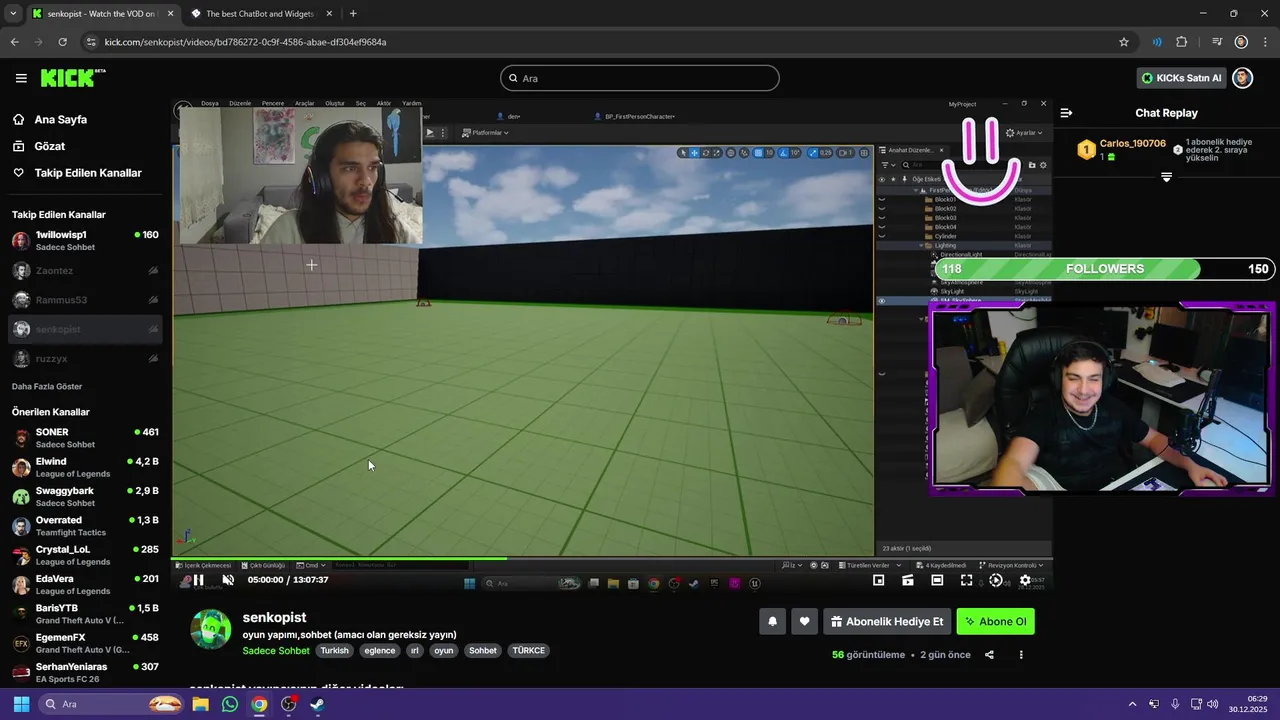Bookmark this page with star

[x=1124, y=42]
